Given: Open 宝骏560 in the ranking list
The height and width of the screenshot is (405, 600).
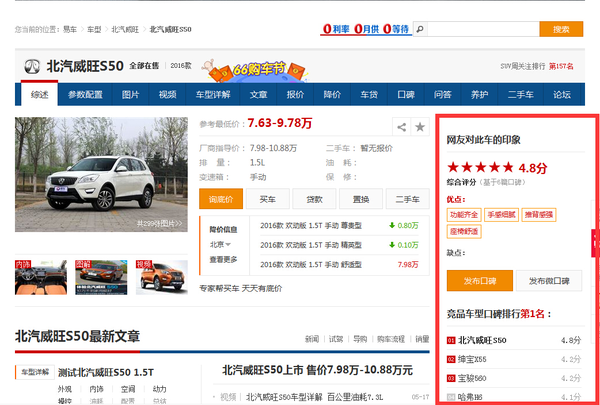Looking at the screenshot, I should click(x=472, y=379).
